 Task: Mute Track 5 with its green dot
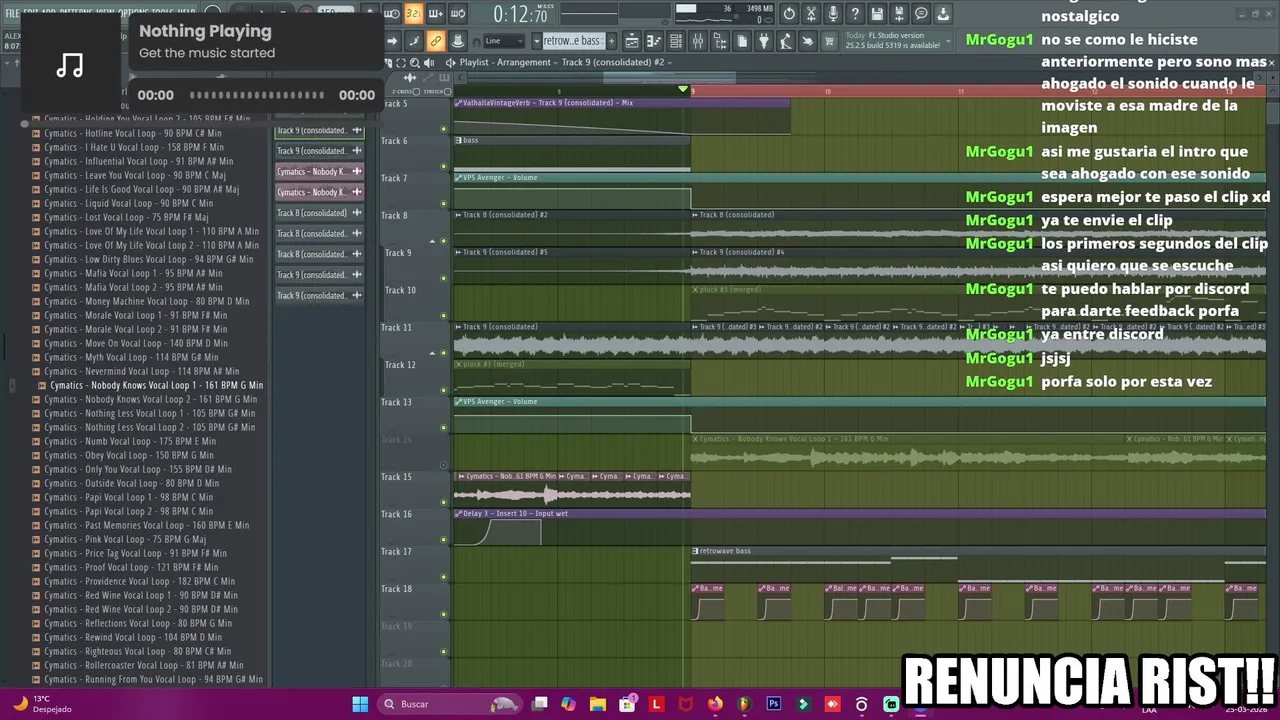coord(444,129)
